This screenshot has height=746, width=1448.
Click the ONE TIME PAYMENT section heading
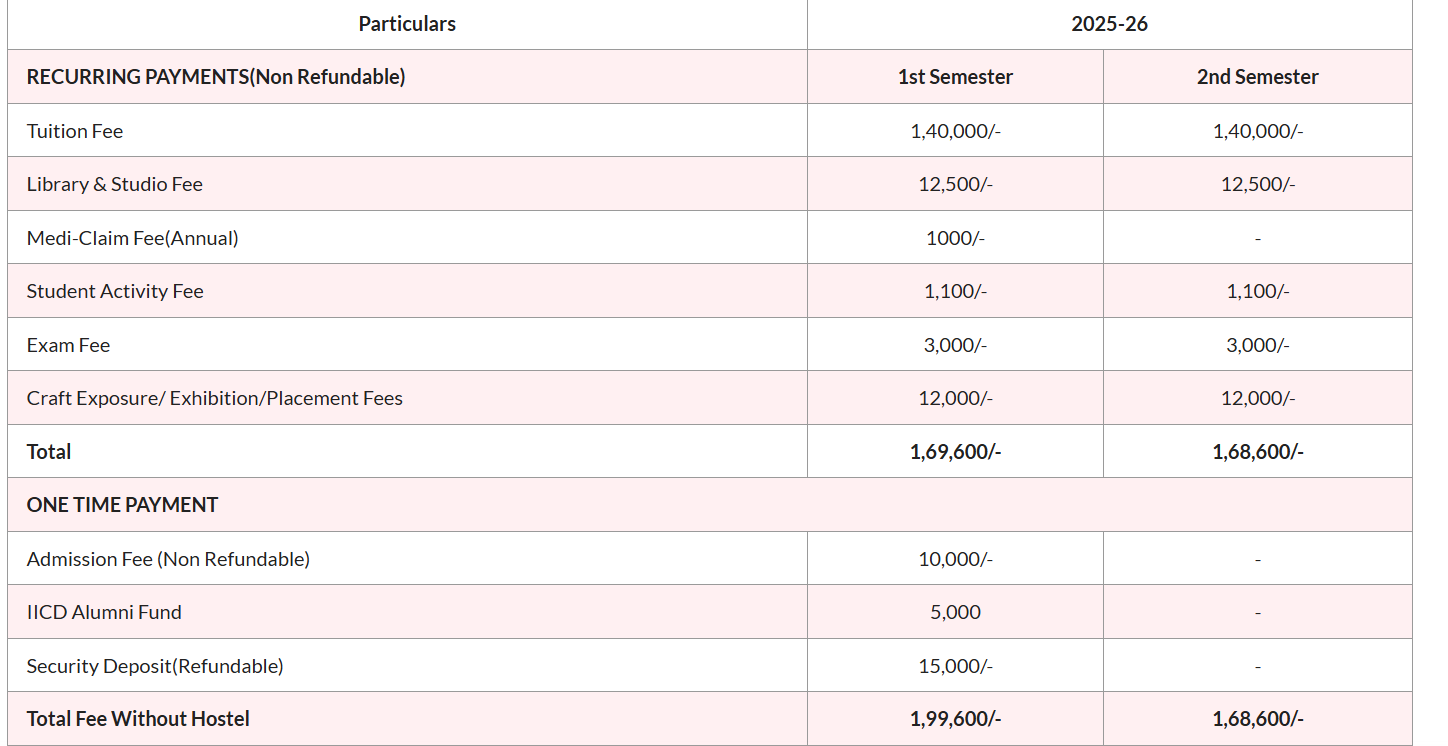pyautogui.click(x=122, y=505)
